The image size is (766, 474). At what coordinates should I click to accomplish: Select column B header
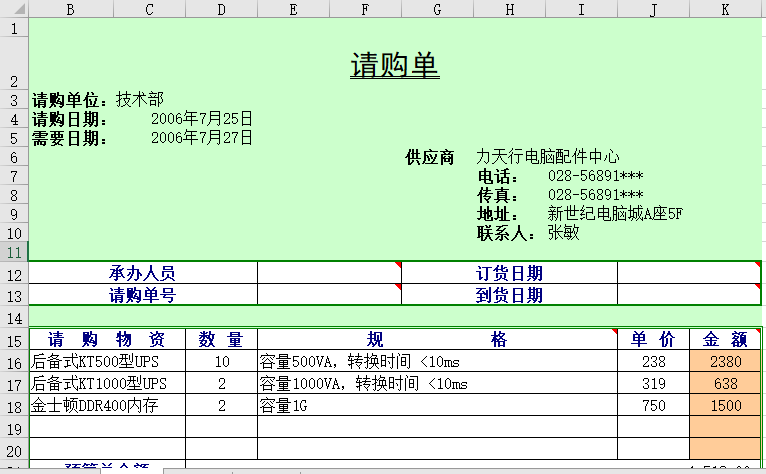(x=71, y=9)
